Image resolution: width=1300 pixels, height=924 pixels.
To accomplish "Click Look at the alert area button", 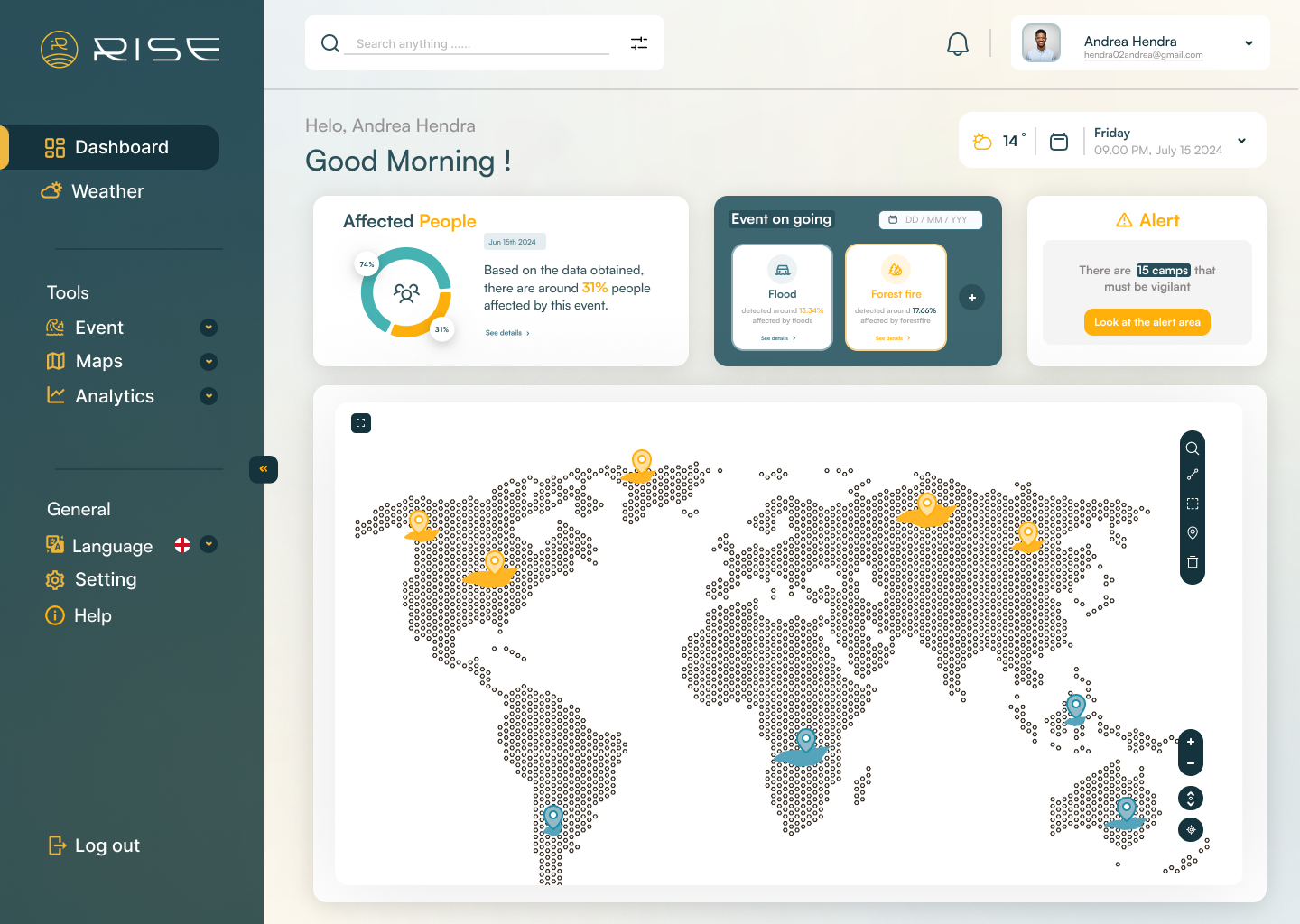I will 1147,322.
